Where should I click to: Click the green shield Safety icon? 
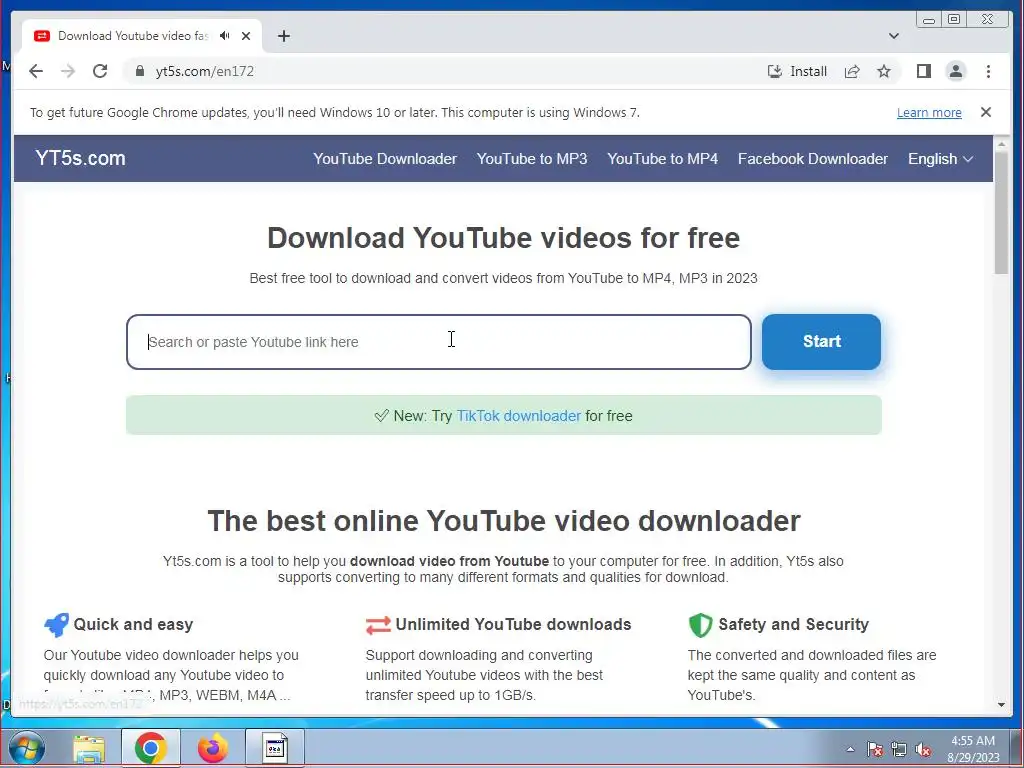pos(700,625)
